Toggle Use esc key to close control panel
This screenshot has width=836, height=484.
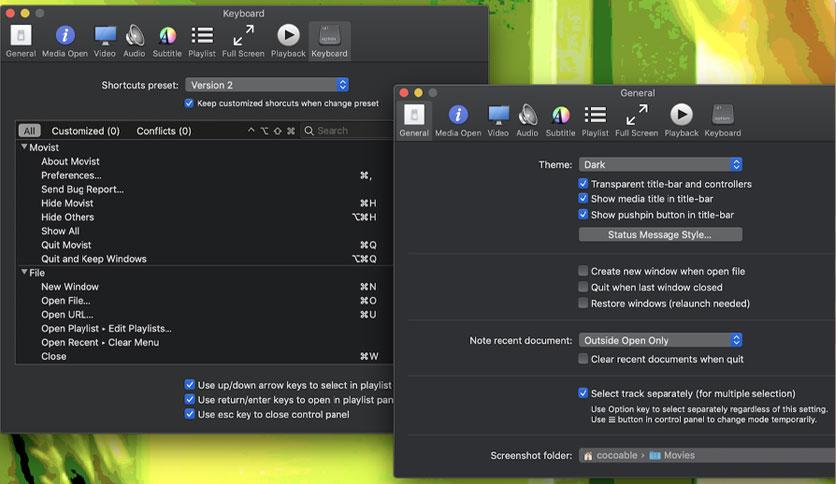click(189, 414)
